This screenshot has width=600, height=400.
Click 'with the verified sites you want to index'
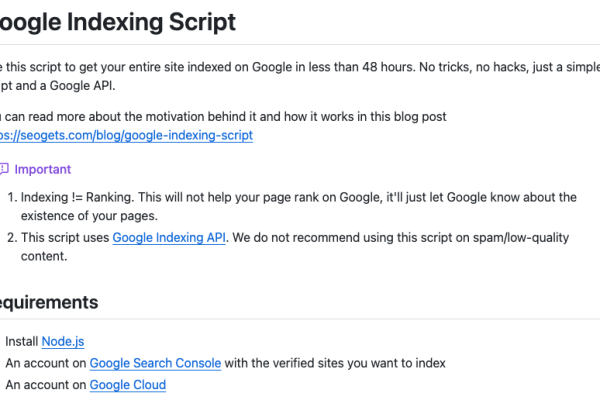335,363
